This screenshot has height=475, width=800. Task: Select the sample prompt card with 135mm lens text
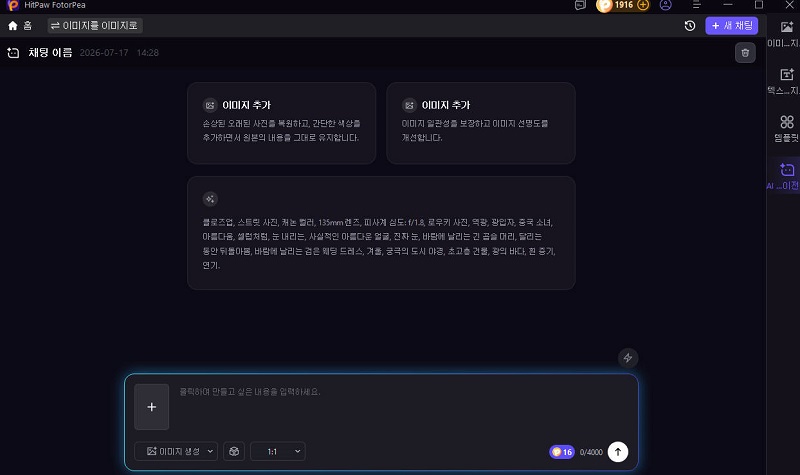click(381, 233)
